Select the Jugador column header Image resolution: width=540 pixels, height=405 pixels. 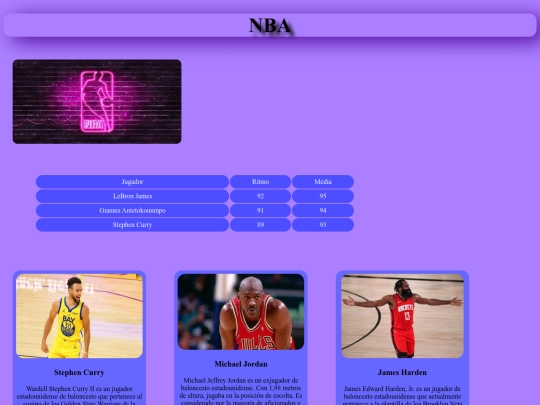click(x=132, y=181)
